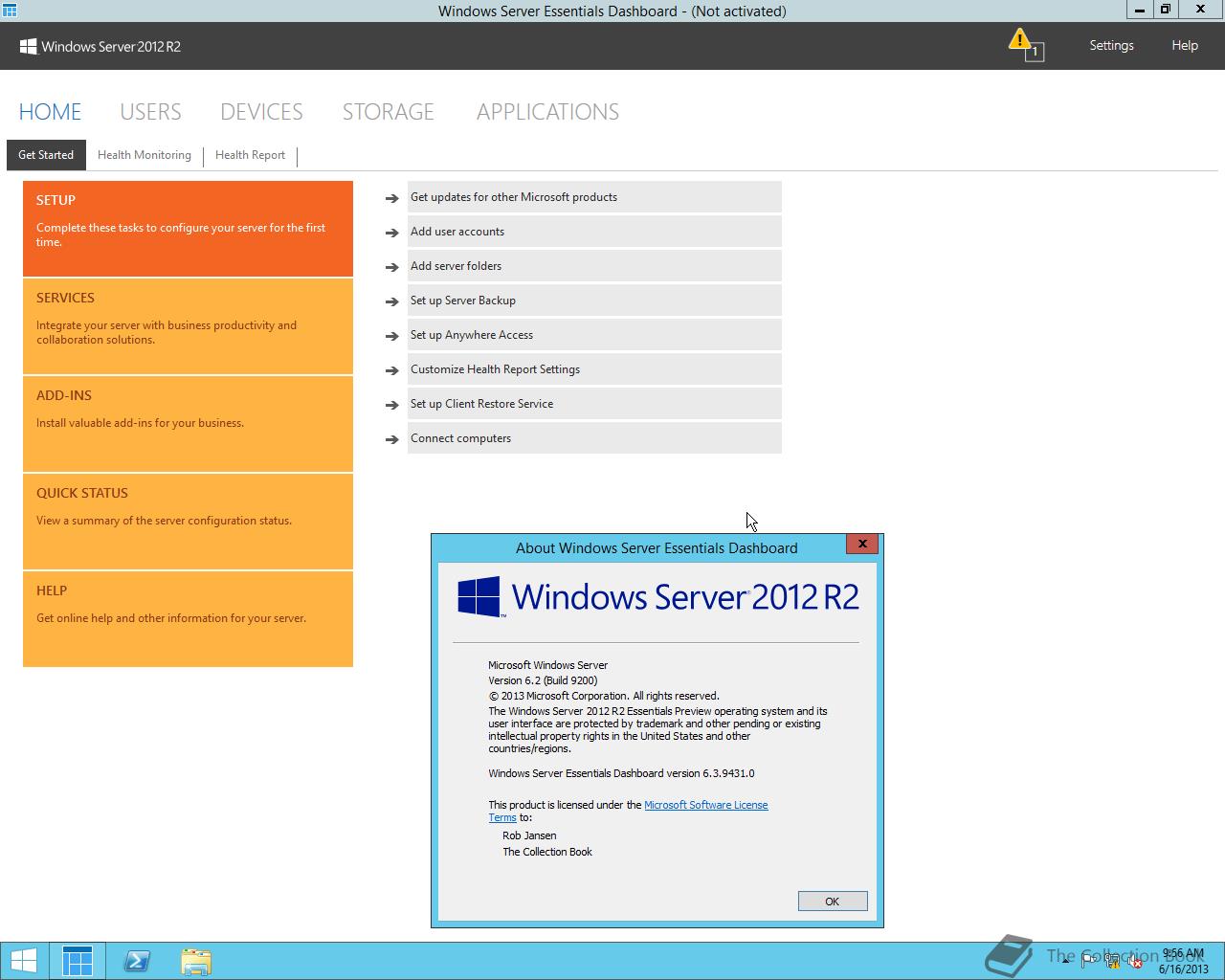Viewport: 1225px width, 980px height.
Task: Select the Health Report tab
Action: click(250, 155)
